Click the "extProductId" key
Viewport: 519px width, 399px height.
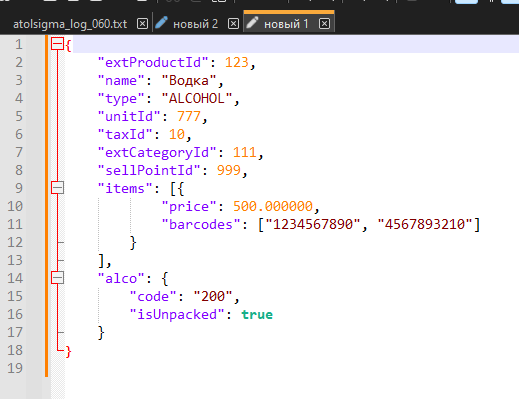click(x=153, y=62)
